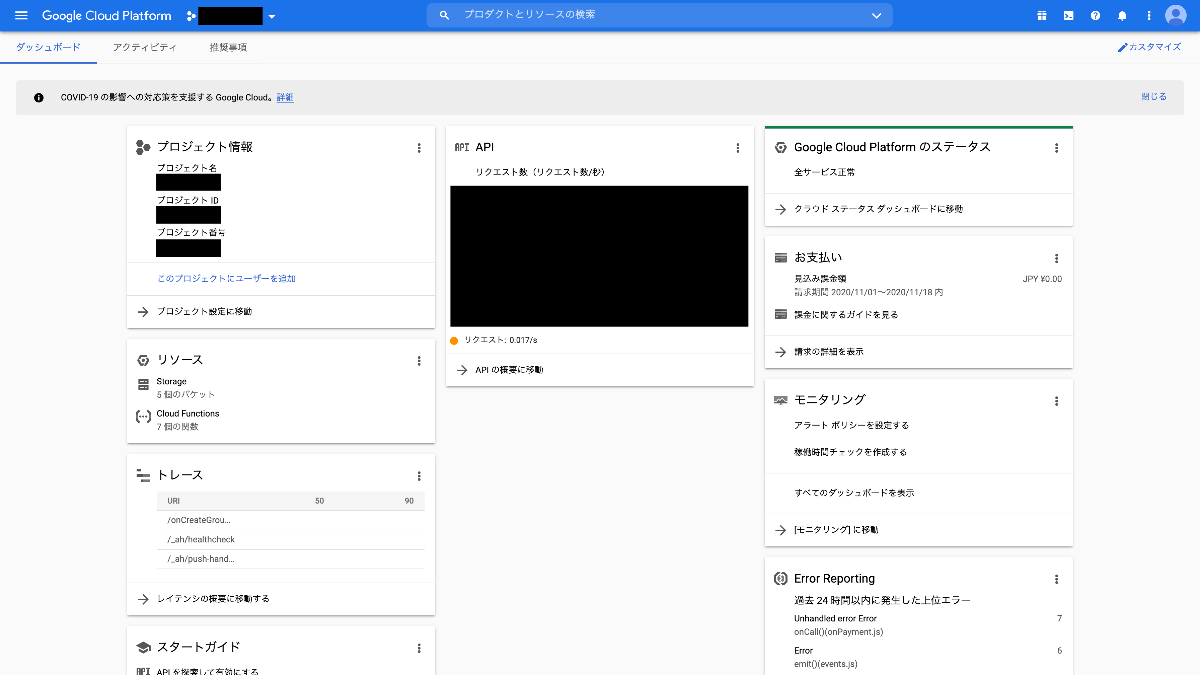The image size is (1200, 675).
Task: Click 稼働時間チェックを作成する link
Action: click(x=850, y=452)
